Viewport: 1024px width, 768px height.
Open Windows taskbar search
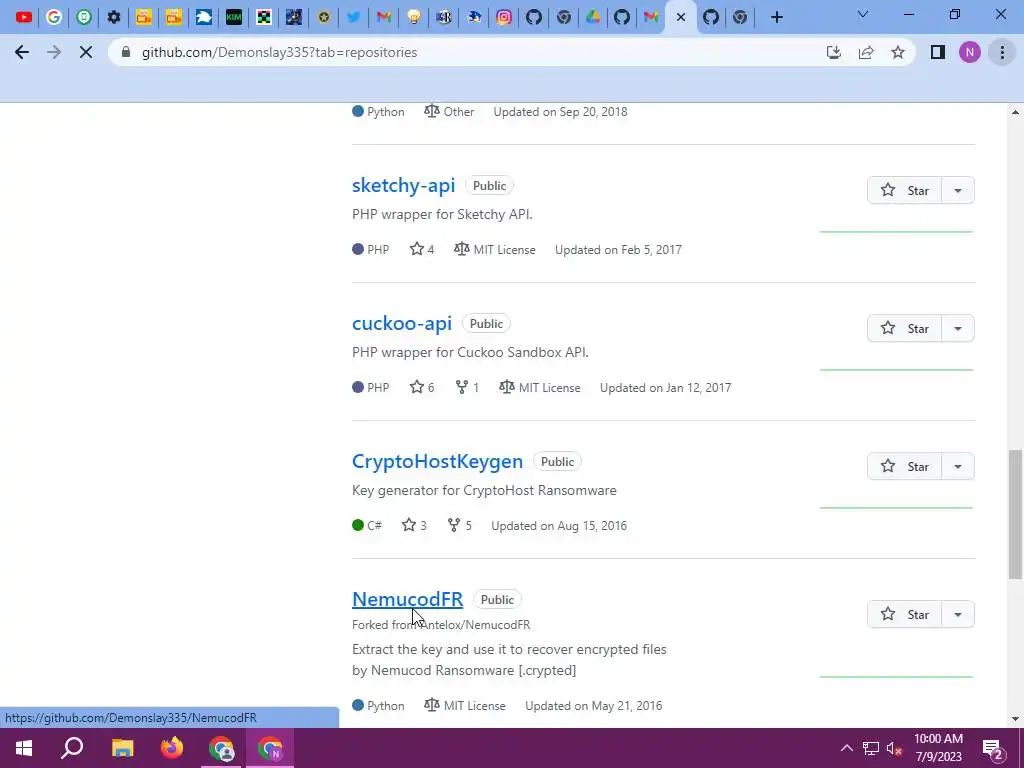[x=72, y=748]
